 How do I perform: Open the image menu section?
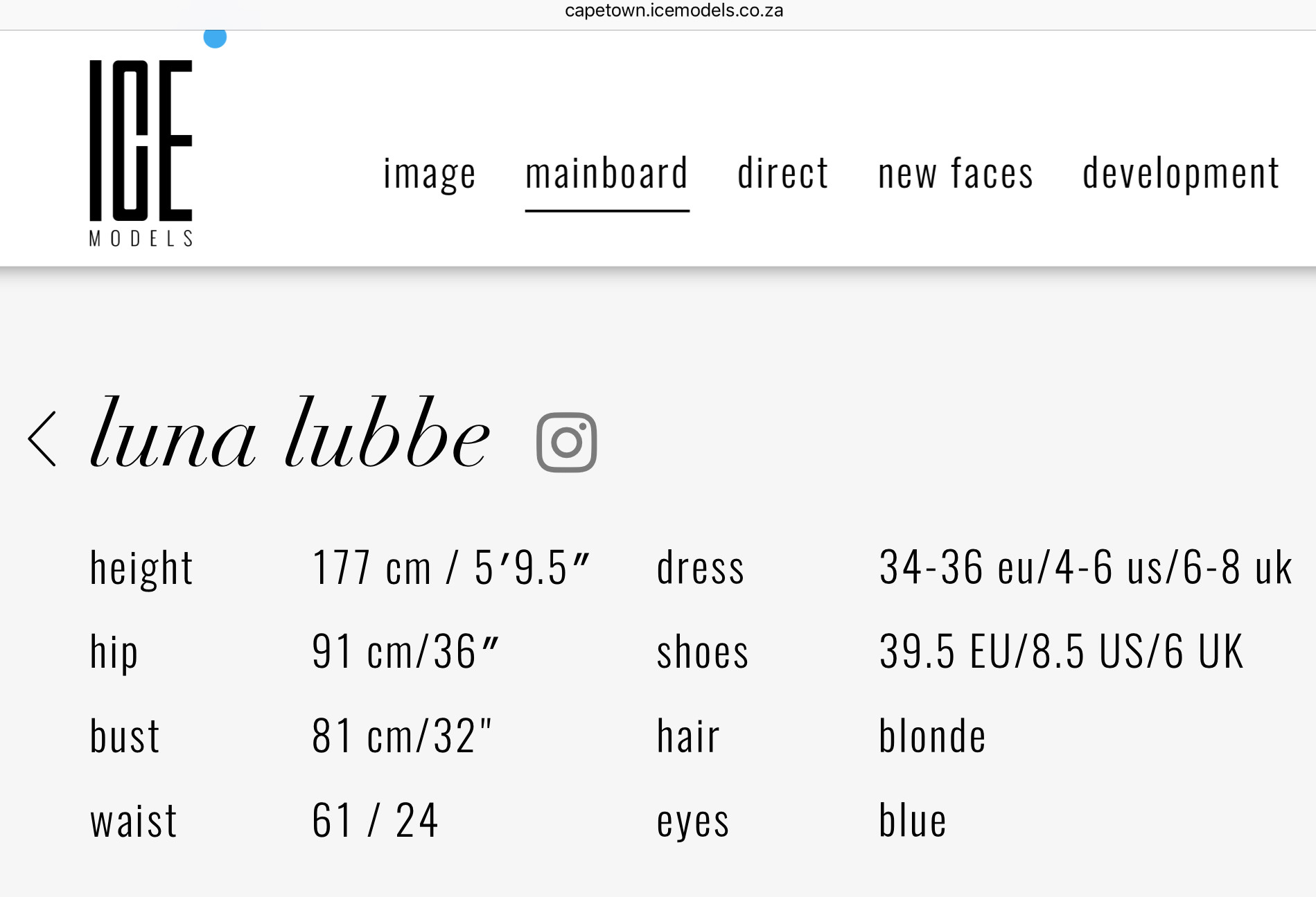[x=430, y=172]
